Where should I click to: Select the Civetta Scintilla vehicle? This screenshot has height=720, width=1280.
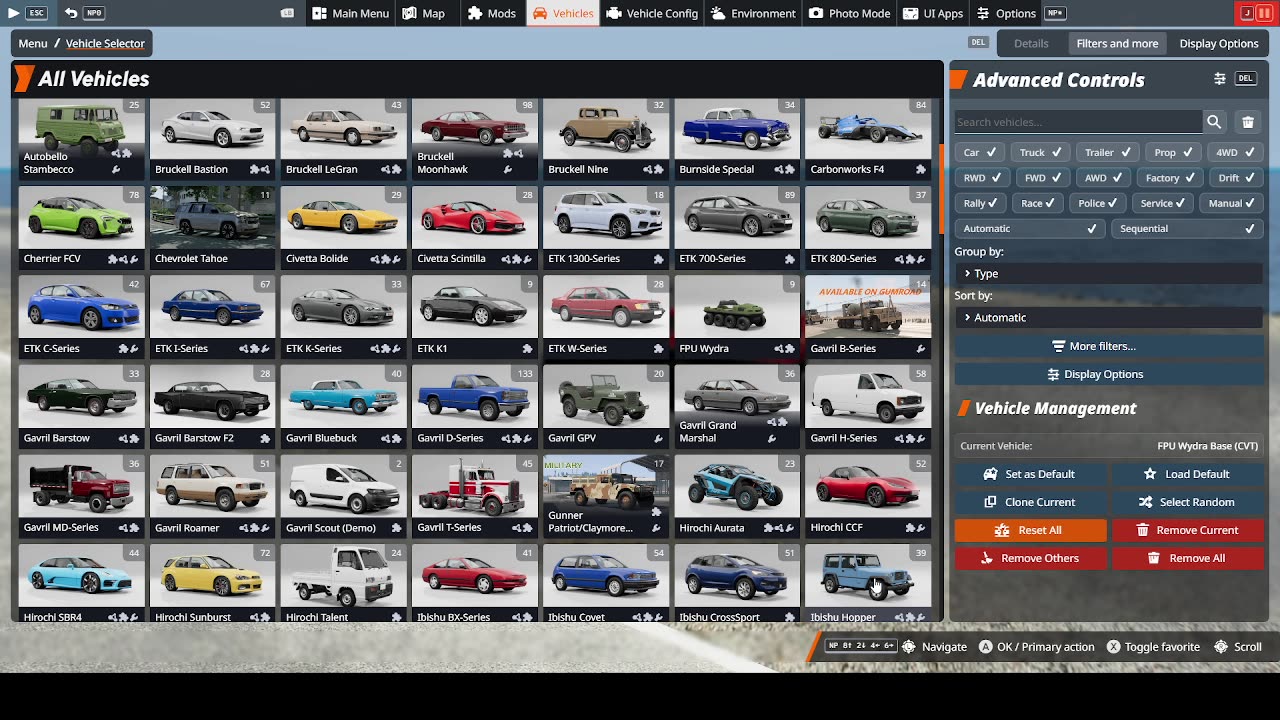[474, 228]
